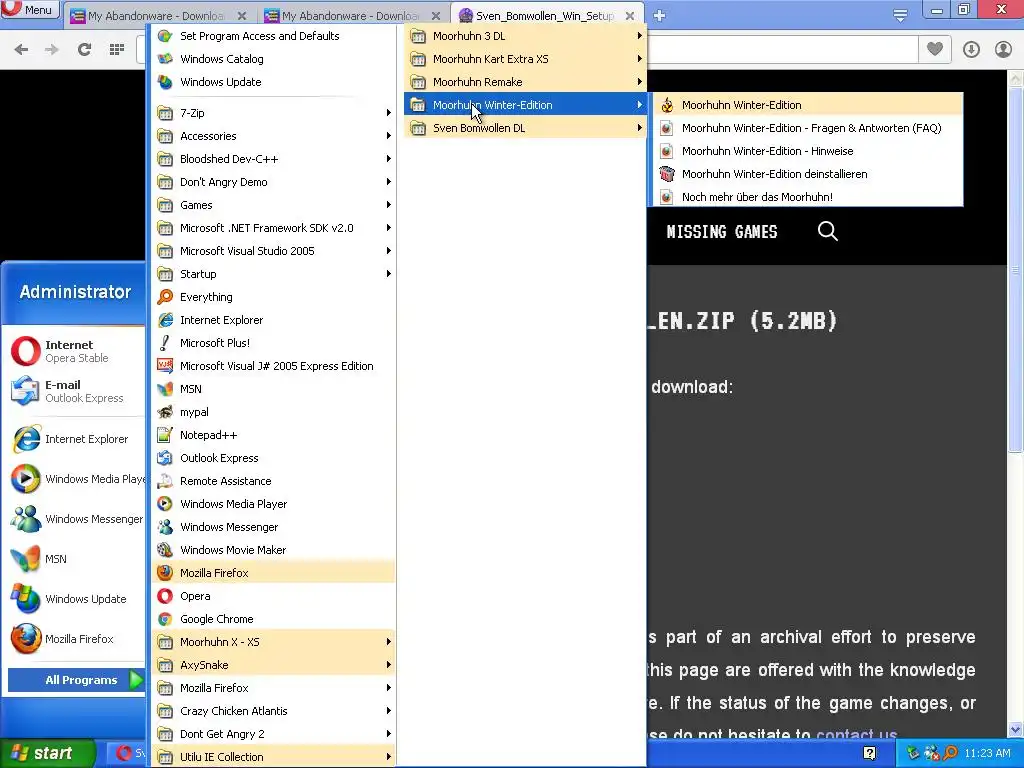1024x768 pixels.
Task: Click Internet Explorer icon in All Programs list
Action: [x=165, y=320]
